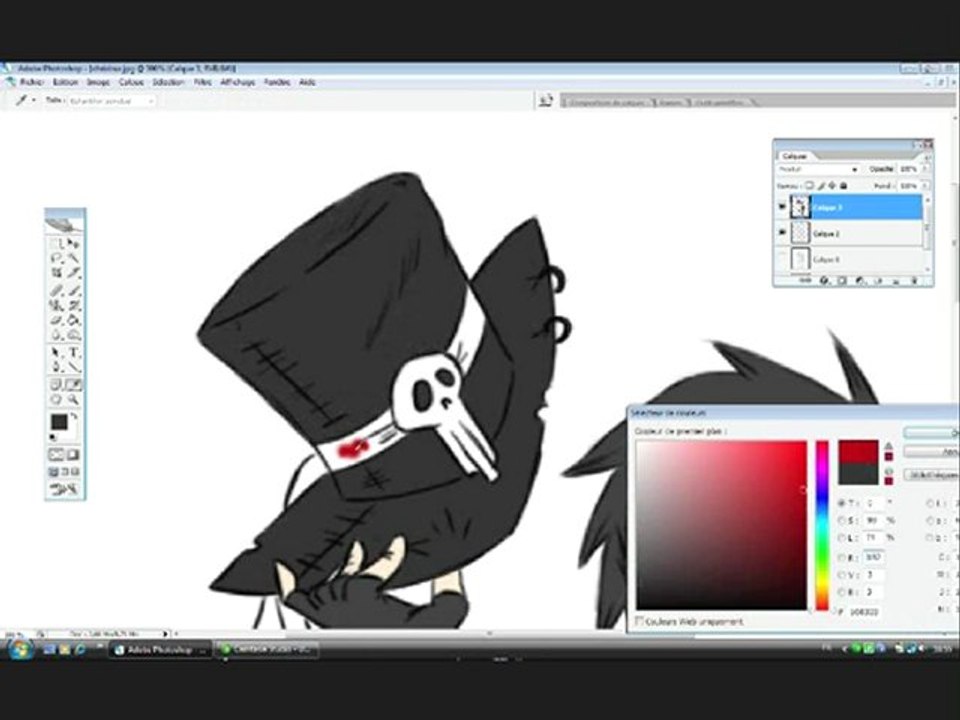This screenshot has width=960, height=720.
Task: Open the Opacité slider arrow
Action: tap(925, 169)
